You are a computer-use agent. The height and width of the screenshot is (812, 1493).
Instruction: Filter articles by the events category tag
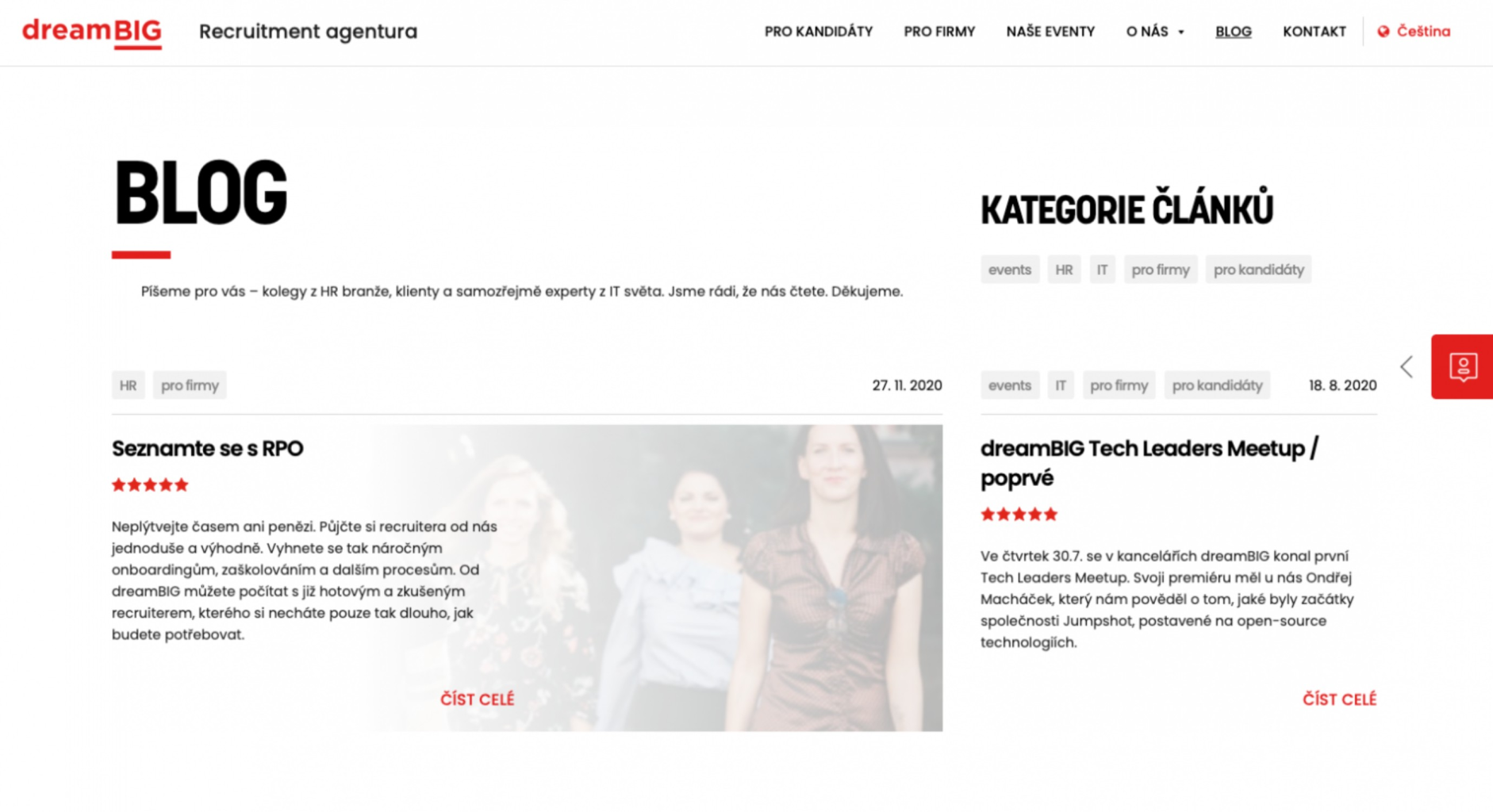[1010, 270]
